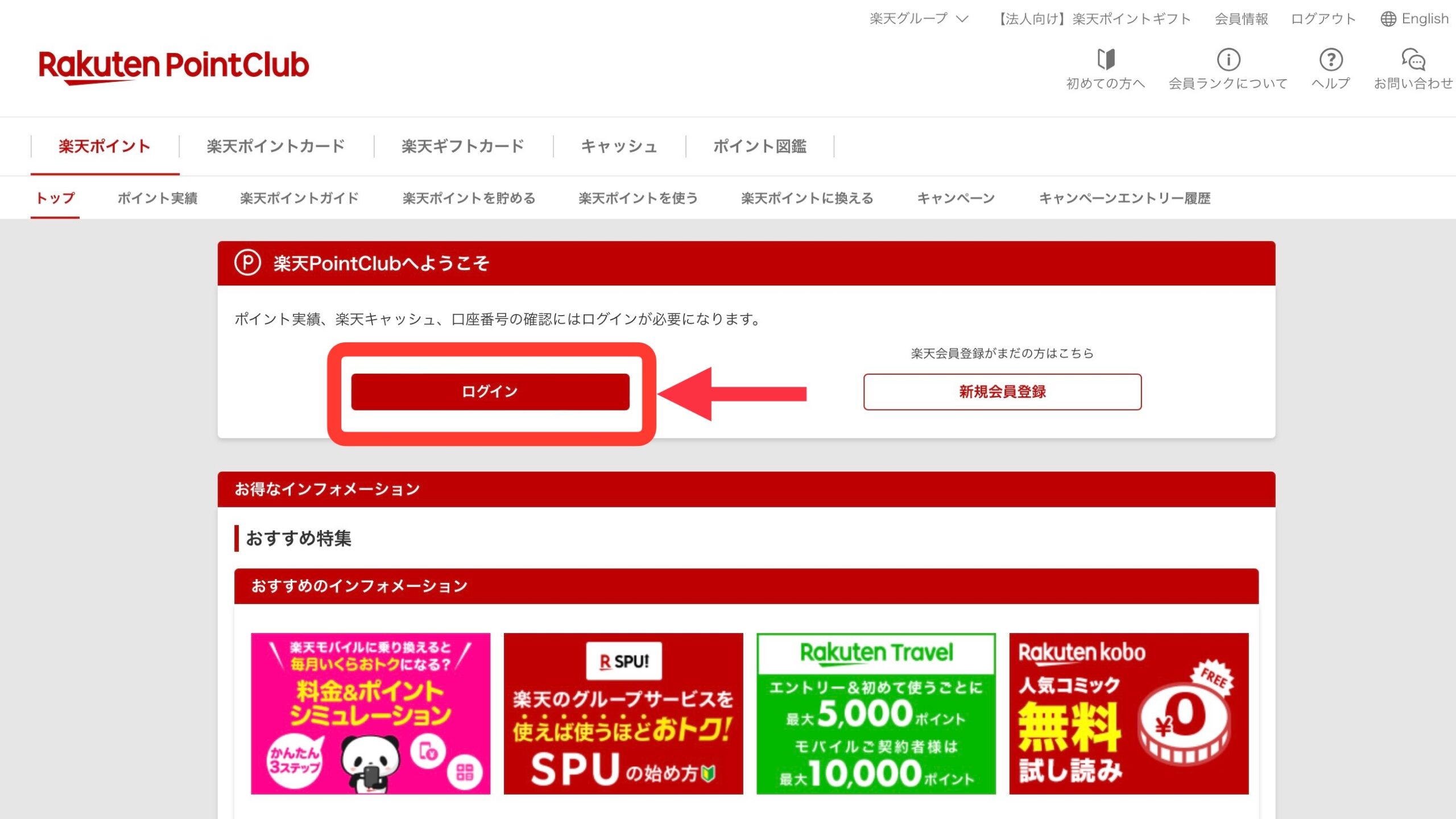Click the 新規会員登録 button
The height and width of the screenshot is (819, 1456).
(x=1002, y=392)
